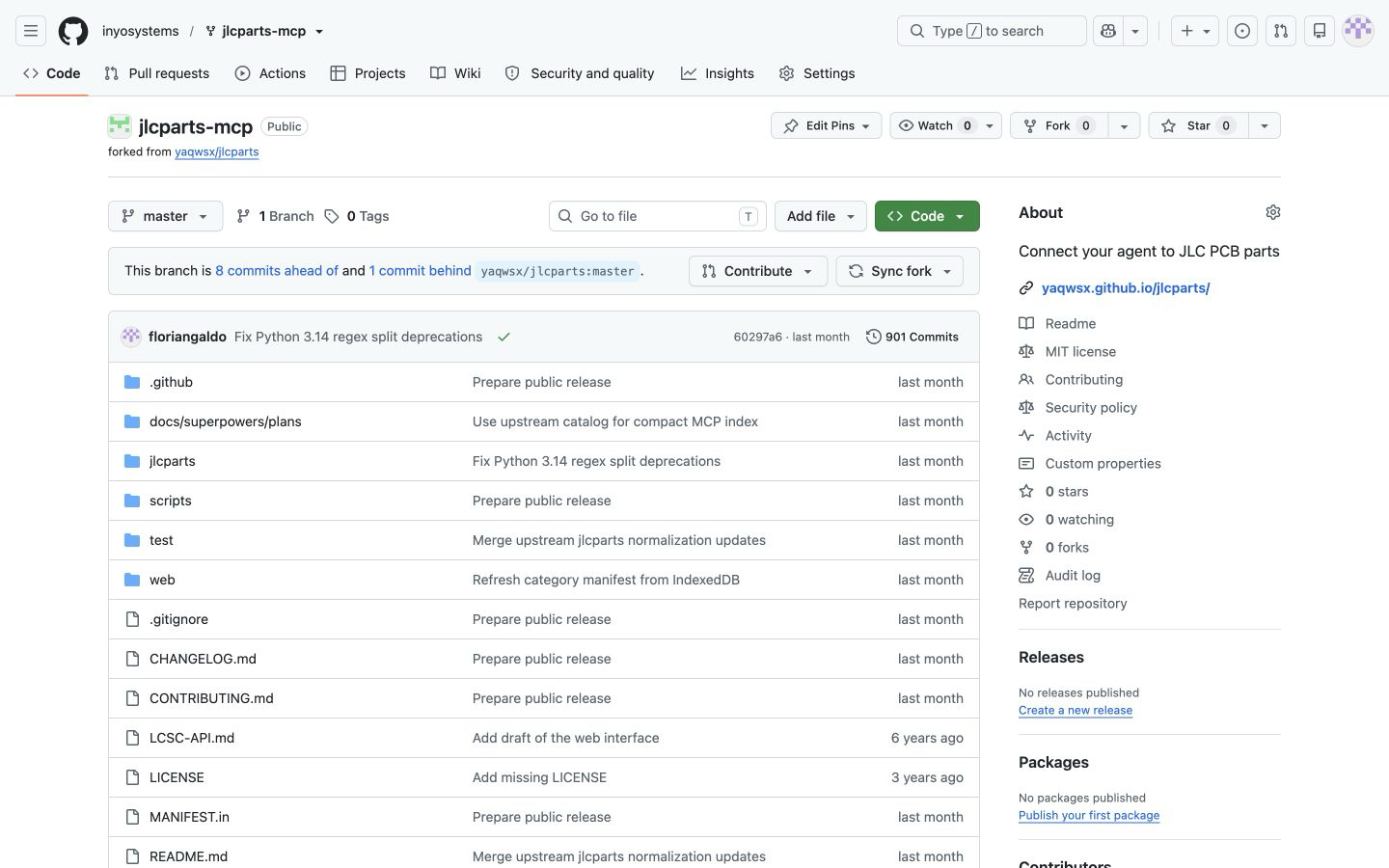Click the floriangaldo avatar in commit bar
The image size is (1389, 868).
click(x=131, y=337)
